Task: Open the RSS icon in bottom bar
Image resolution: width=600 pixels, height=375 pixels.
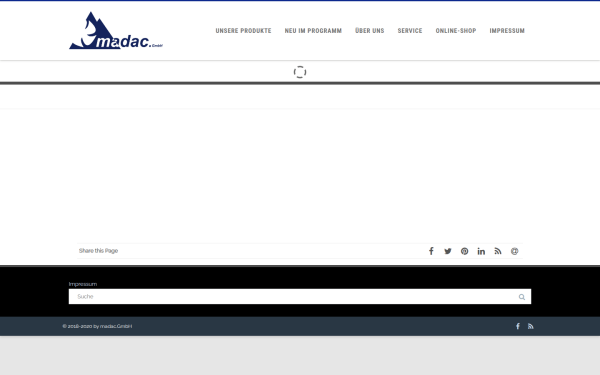Action: coord(531,326)
